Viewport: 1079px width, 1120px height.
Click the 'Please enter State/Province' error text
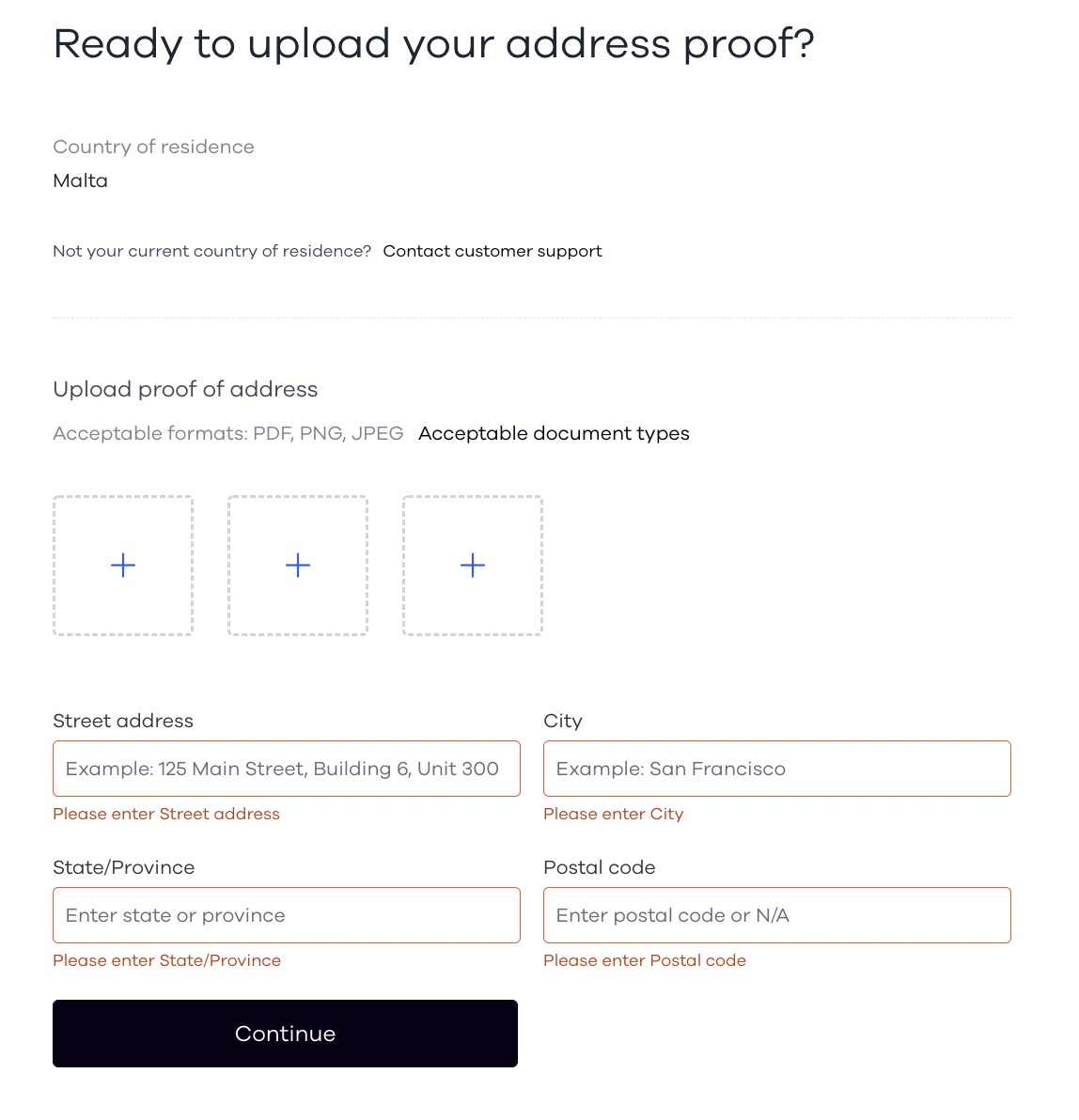coord(167,960)
